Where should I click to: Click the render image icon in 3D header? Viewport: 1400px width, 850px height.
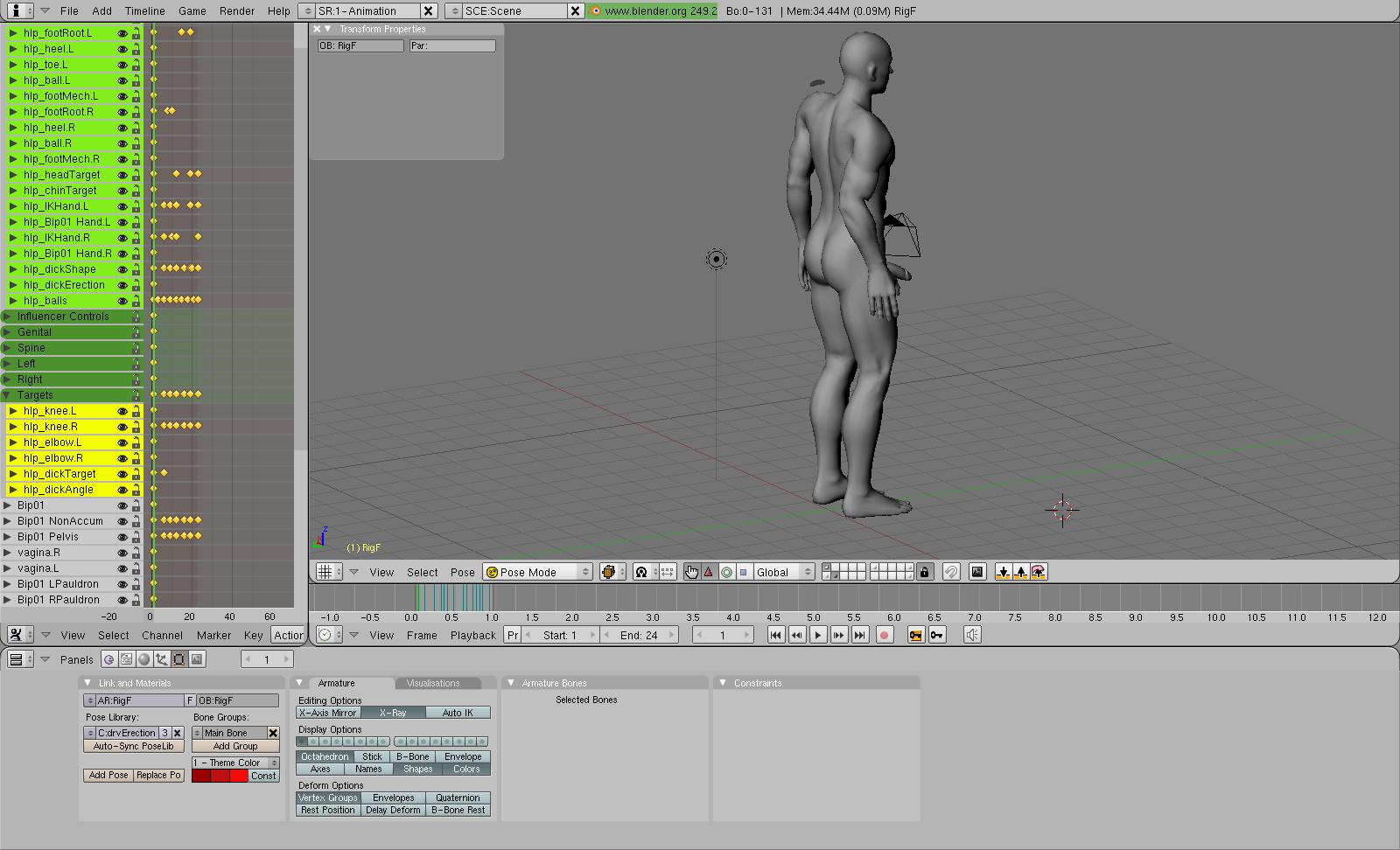click(977, 572)
